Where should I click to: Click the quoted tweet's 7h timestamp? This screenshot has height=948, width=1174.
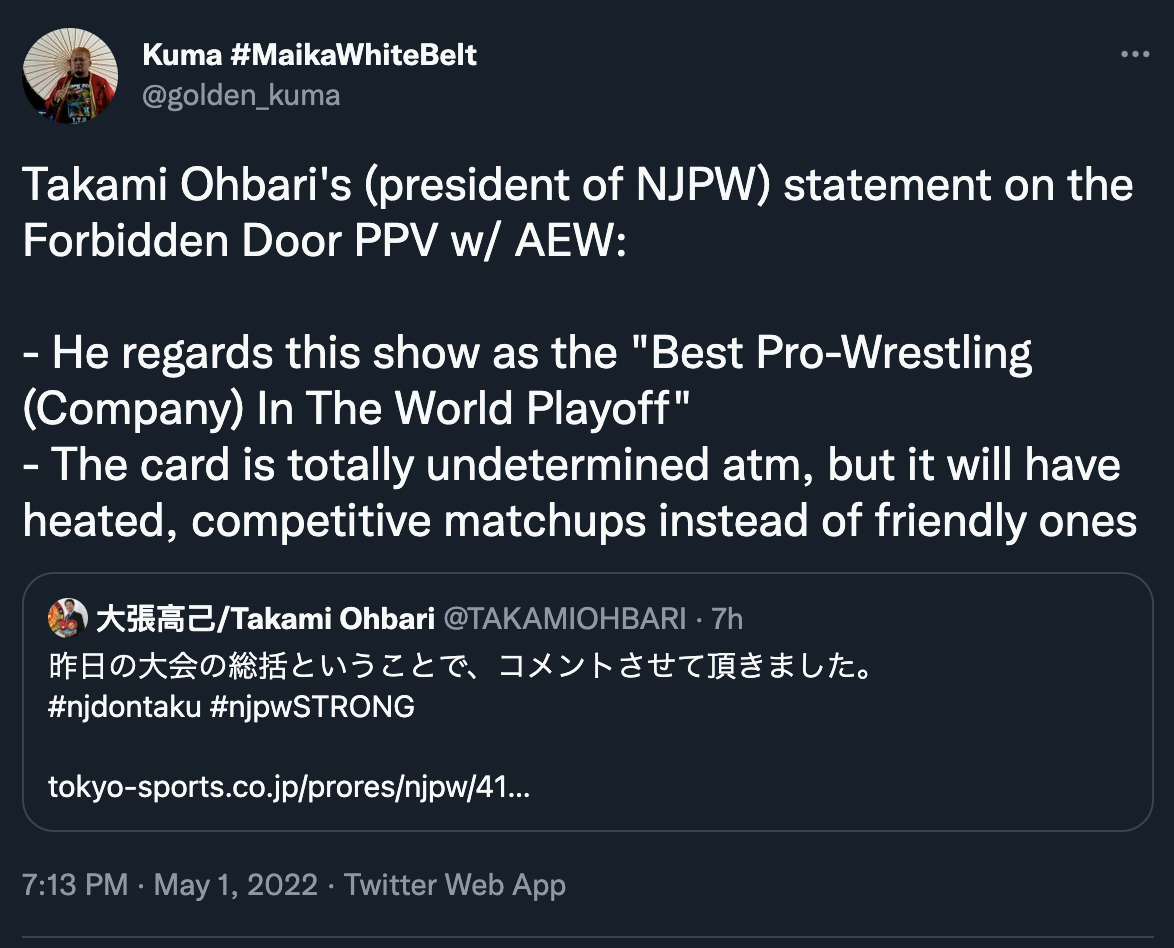click(x=727, y=620)
